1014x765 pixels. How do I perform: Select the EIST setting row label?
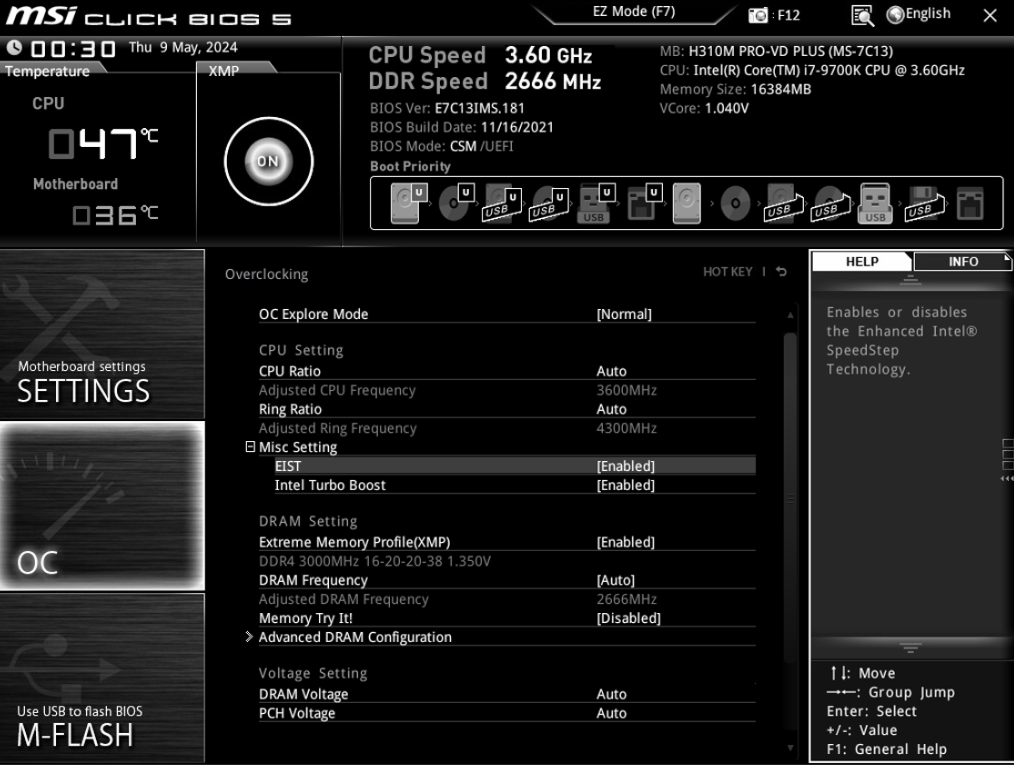point(288,466)
